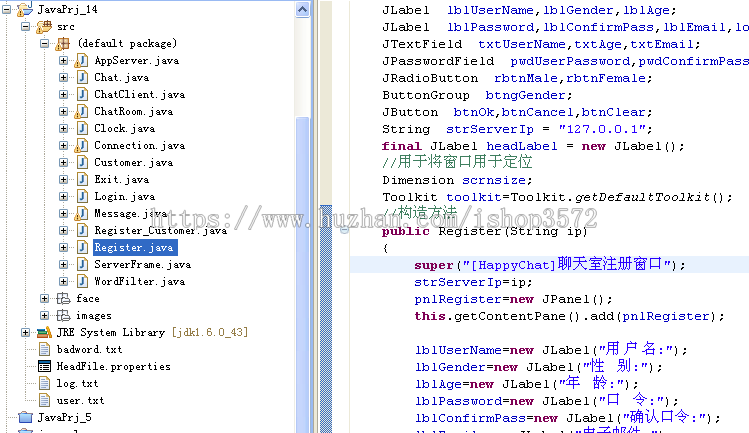The width and height of the screenshot is (749, 433).
Task: Select ChatClient.java file name
Action: [139, 95]
